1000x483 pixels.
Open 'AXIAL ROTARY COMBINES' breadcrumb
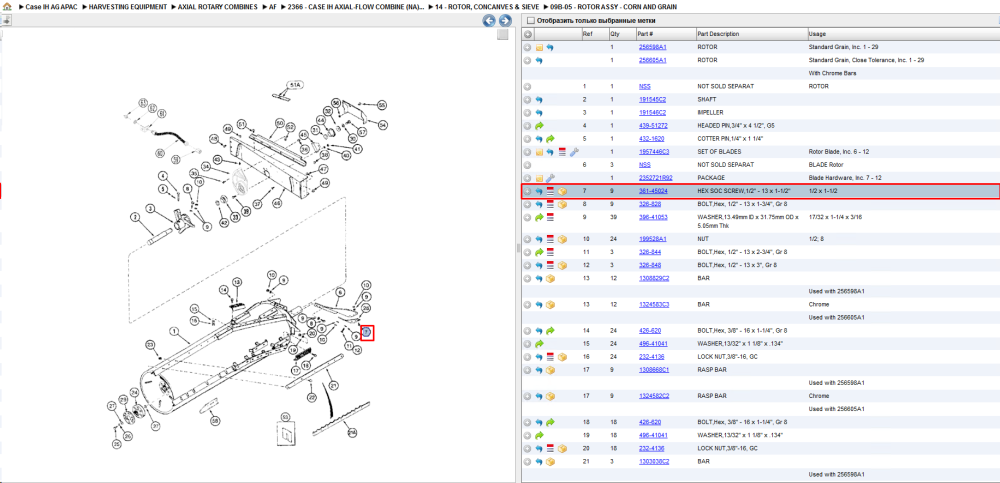pyautogui.click(x=217, y=6)
